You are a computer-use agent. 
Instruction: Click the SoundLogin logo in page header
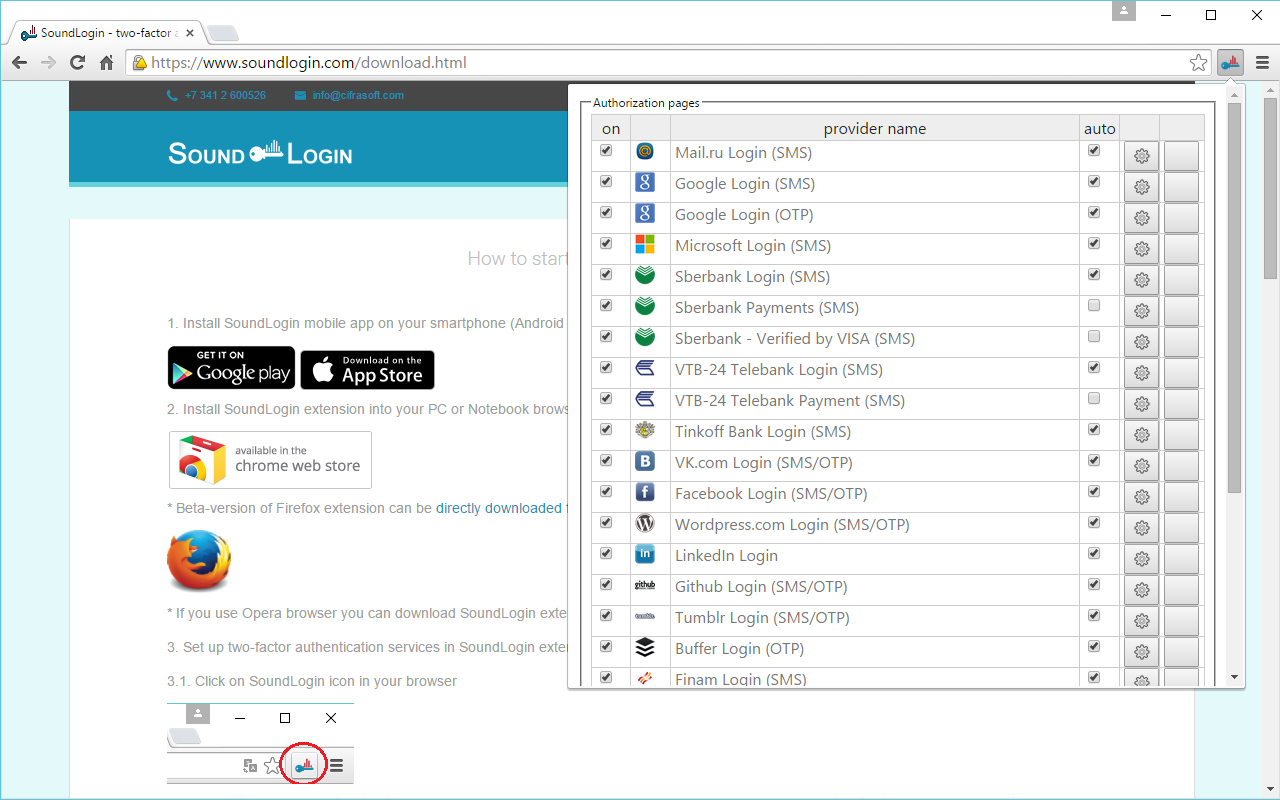260,153
